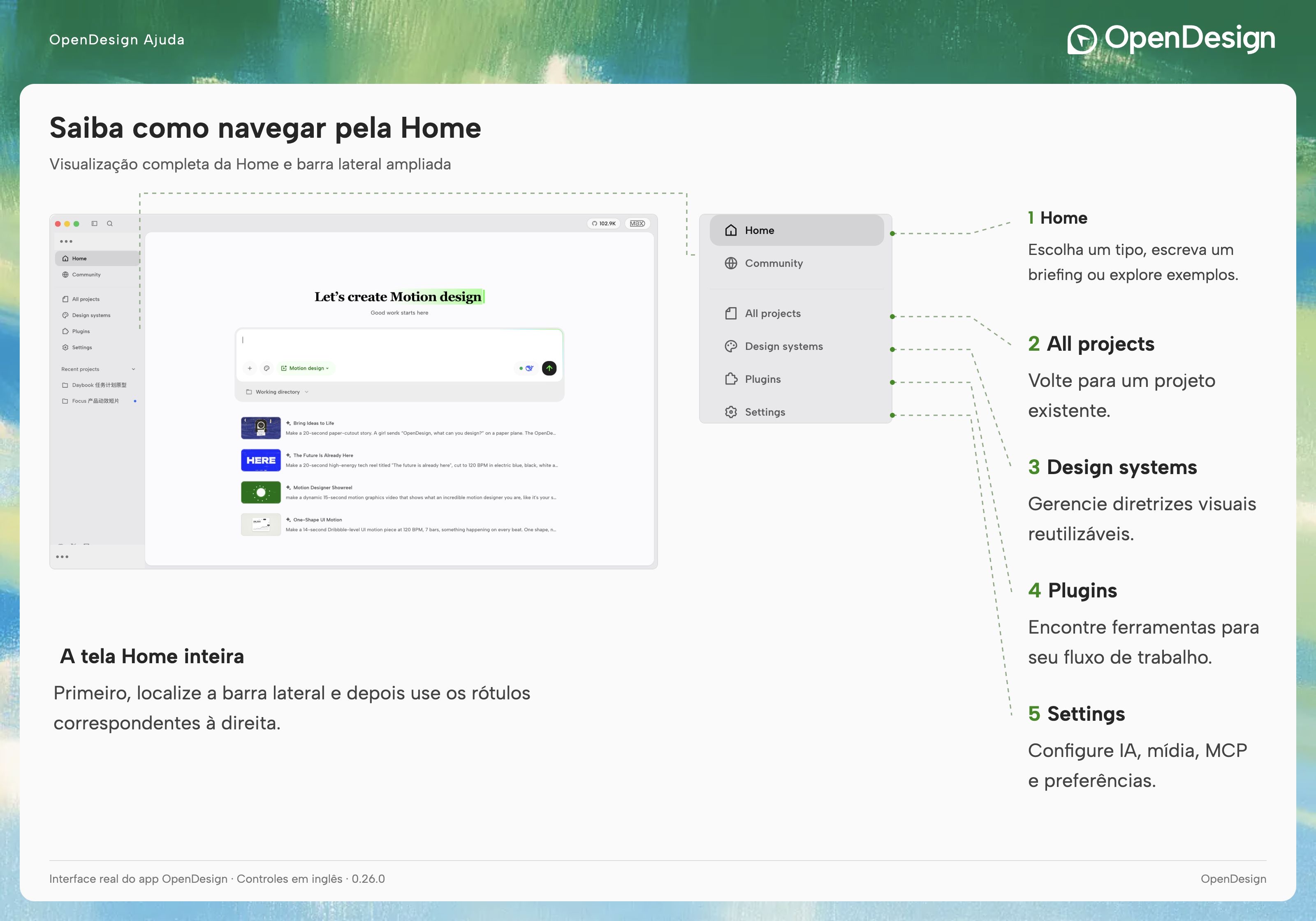Open the three-dots menu at app sidebar bottom
1316x921 pixels.
[x=63, y=556]
